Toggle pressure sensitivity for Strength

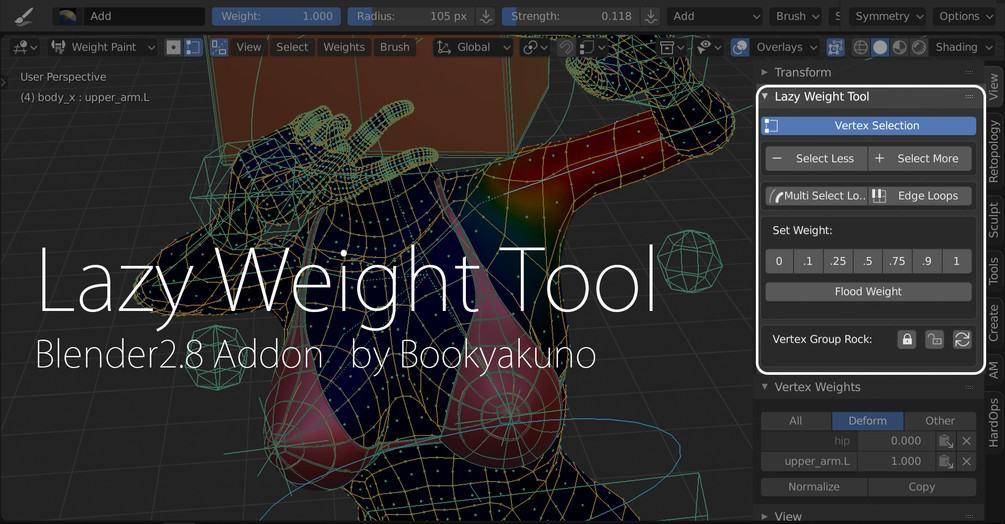(x=651, y=16)
